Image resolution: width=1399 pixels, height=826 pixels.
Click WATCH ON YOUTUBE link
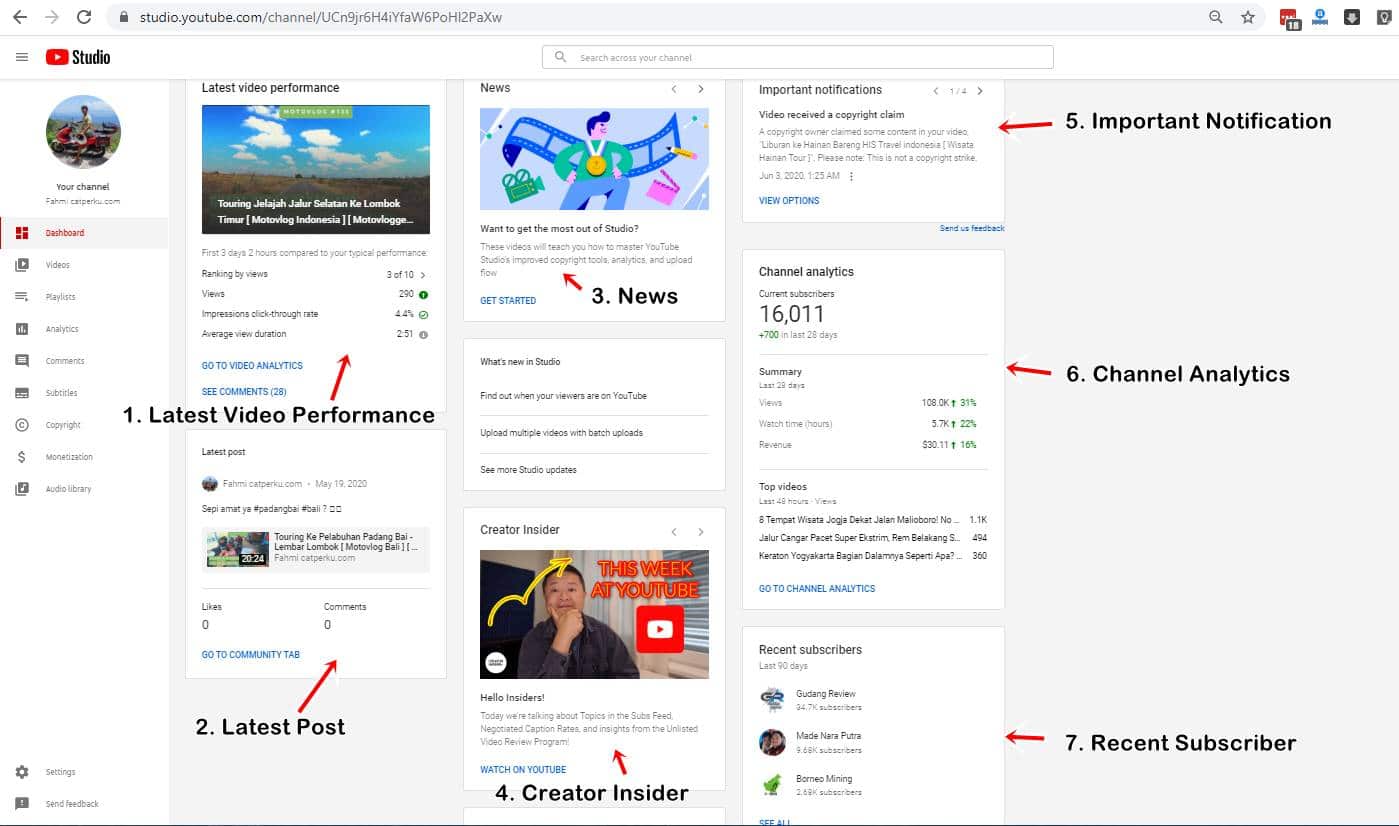(523, 770)
